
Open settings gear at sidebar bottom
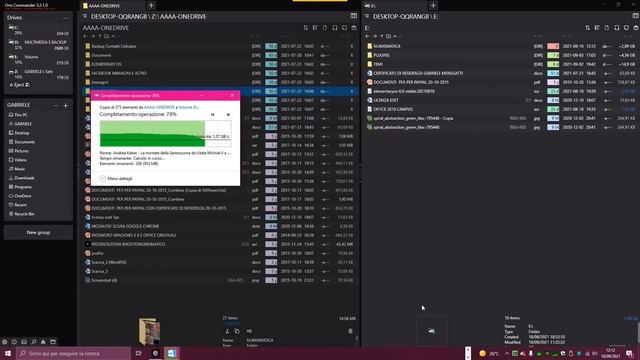click(x=4, y=342)
